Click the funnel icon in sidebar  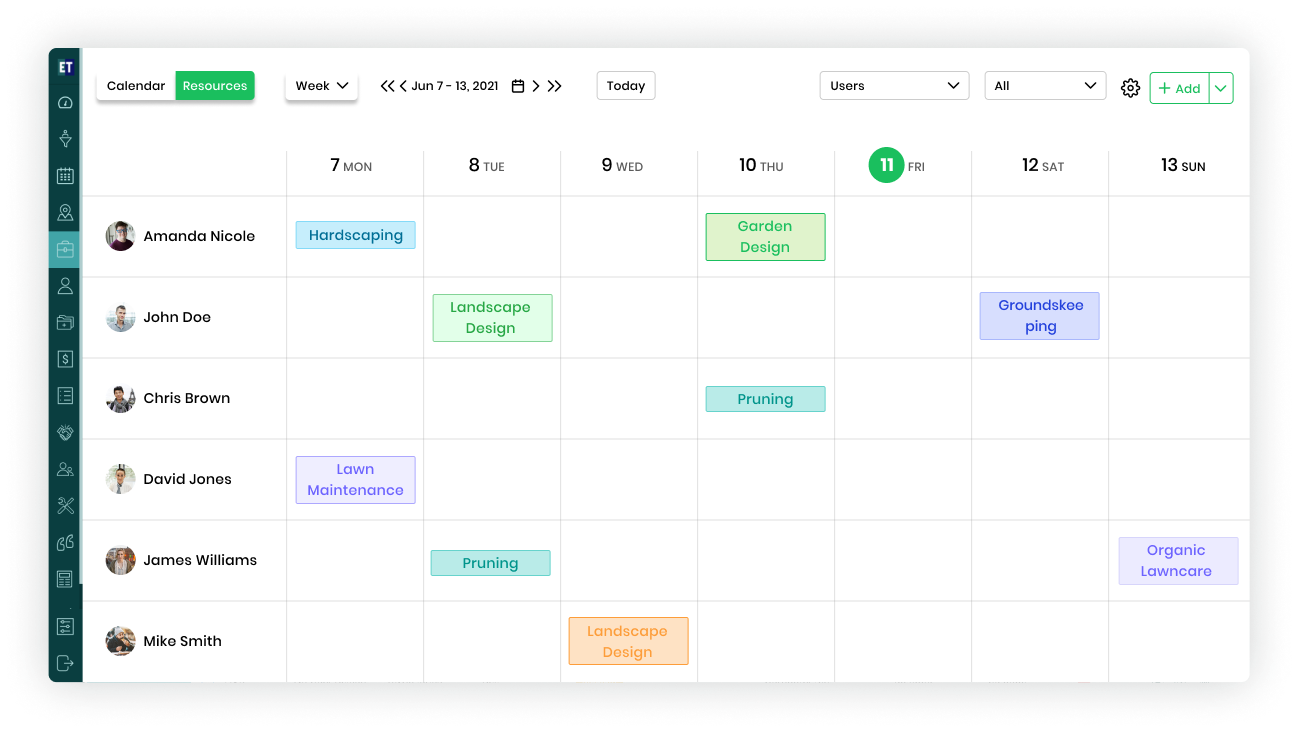[x=65, y=139]
